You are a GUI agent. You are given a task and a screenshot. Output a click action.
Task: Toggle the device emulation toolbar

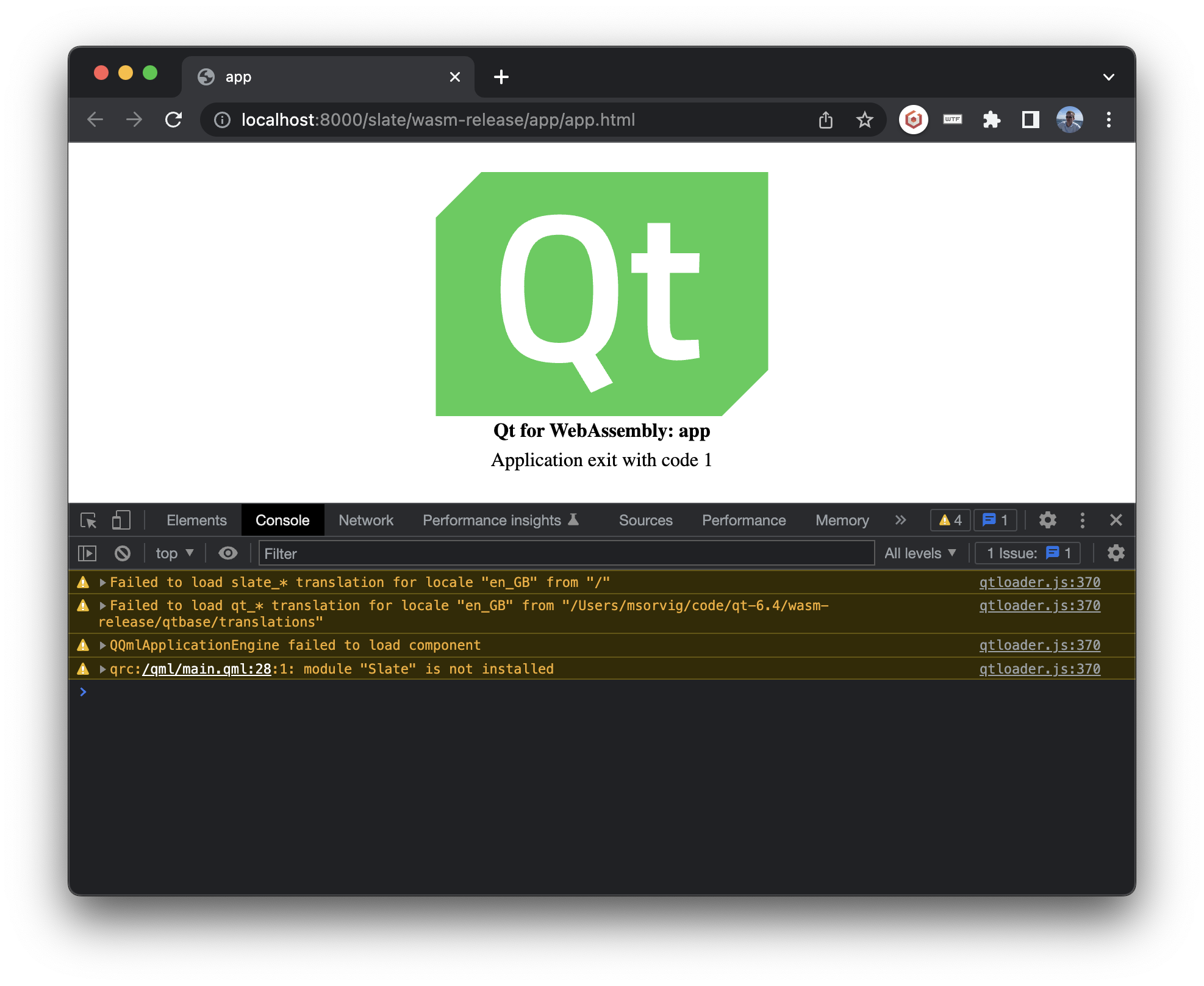tap(120, 520)
